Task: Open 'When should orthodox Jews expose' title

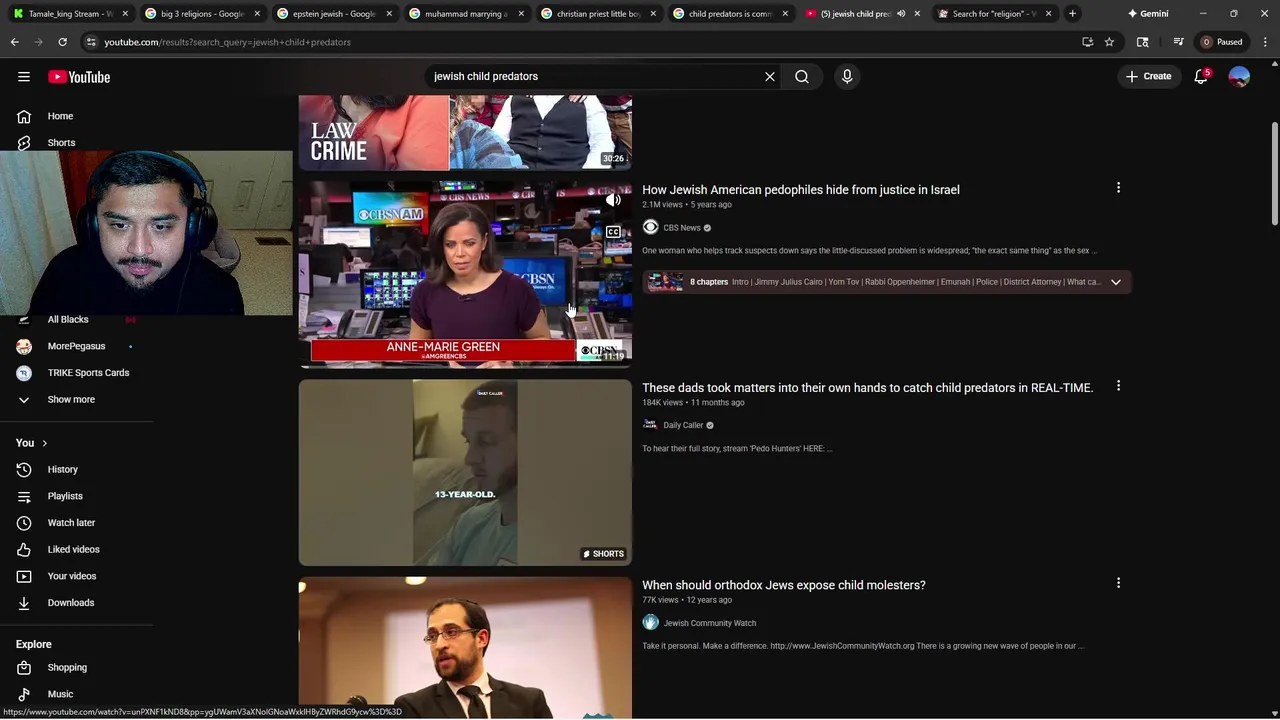Action: point(783,585)
